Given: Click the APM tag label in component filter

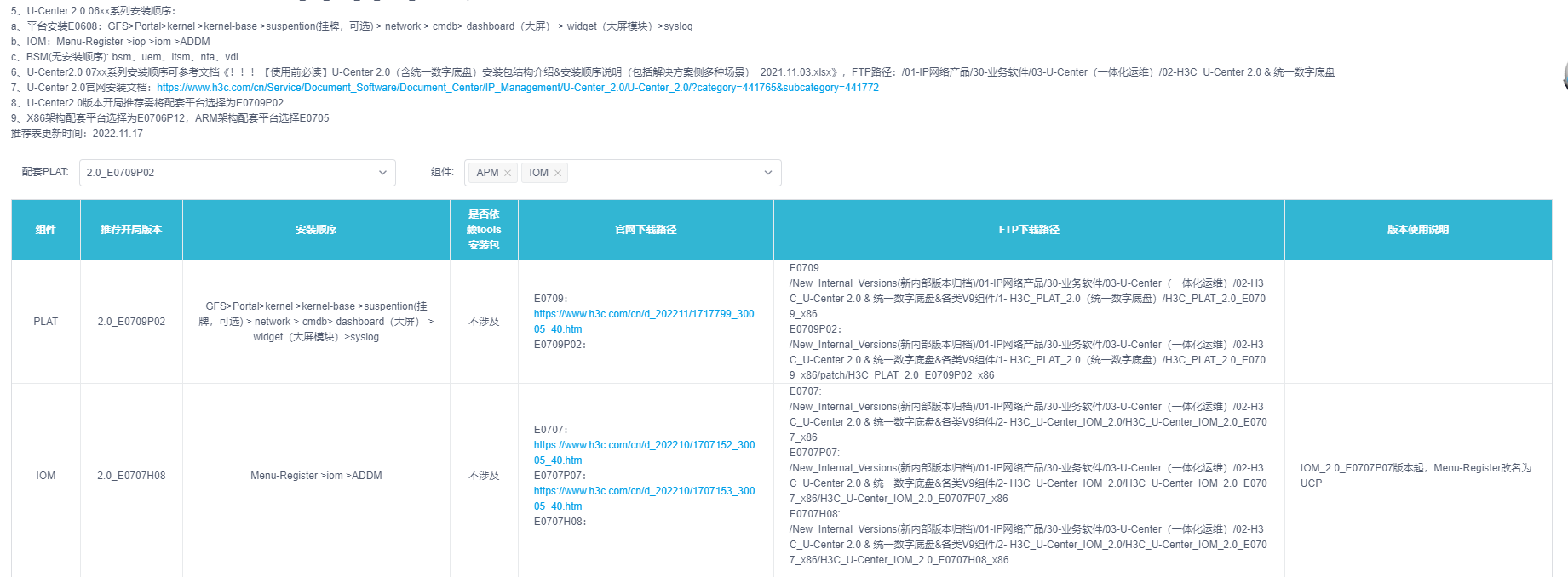Looking at the screenshot, I should pyautogui.click(x=487, y=173).
